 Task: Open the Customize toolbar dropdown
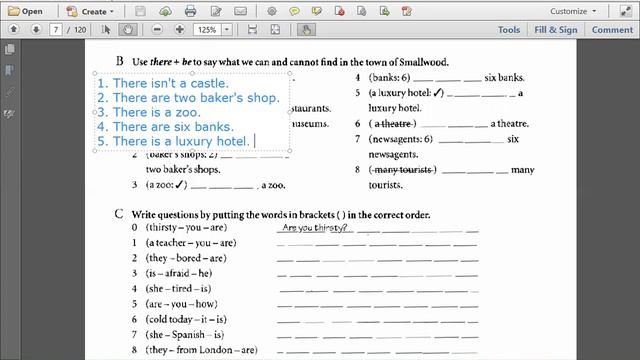[x=573, y=11]
